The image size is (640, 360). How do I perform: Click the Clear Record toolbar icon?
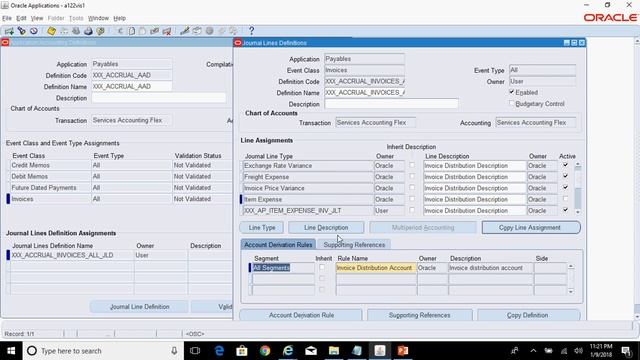(x=154, y=31)
